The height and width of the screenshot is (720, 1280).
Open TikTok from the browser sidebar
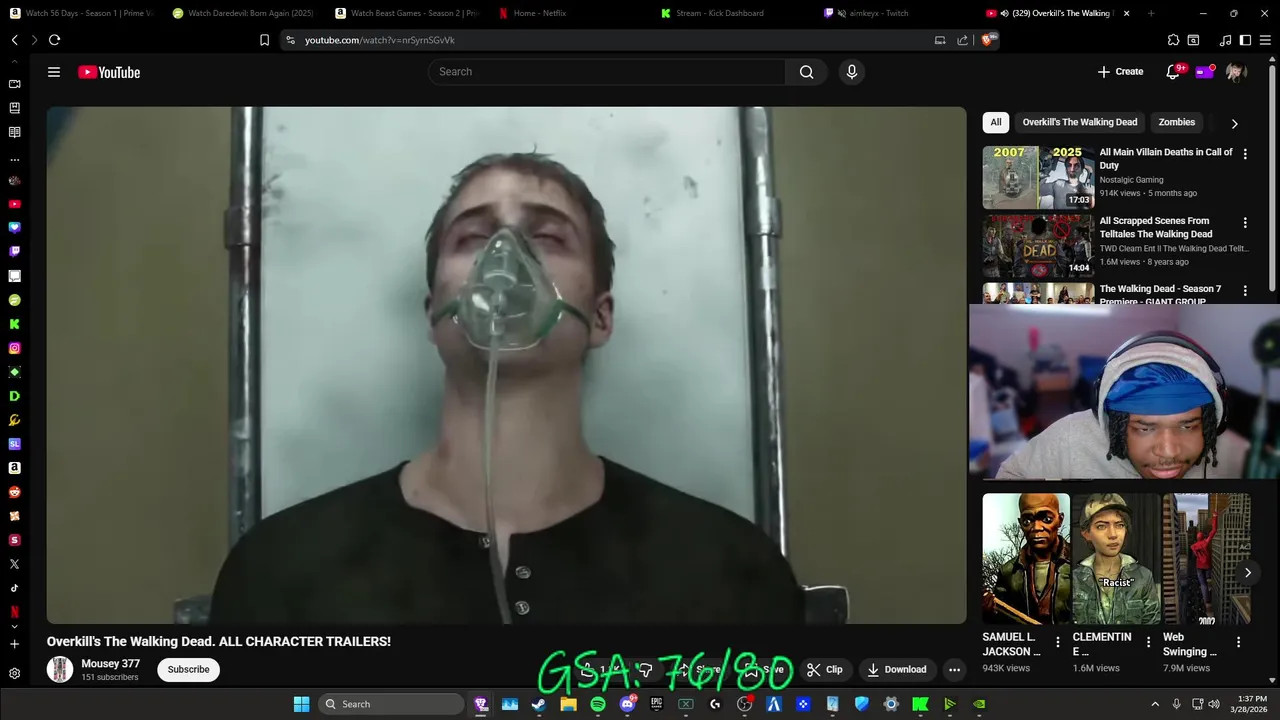pos(14,588)
